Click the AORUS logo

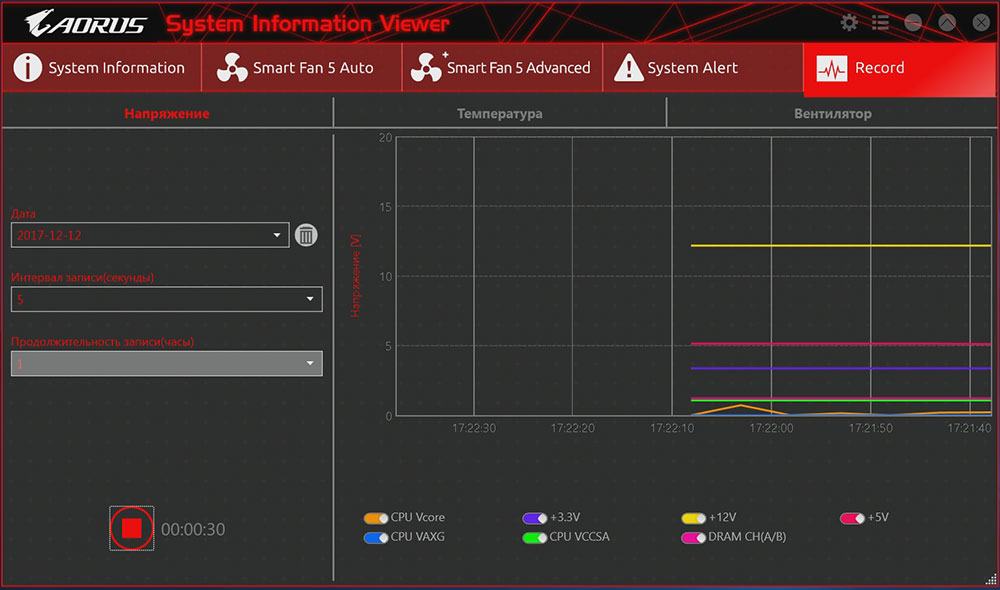coord(85,24)
